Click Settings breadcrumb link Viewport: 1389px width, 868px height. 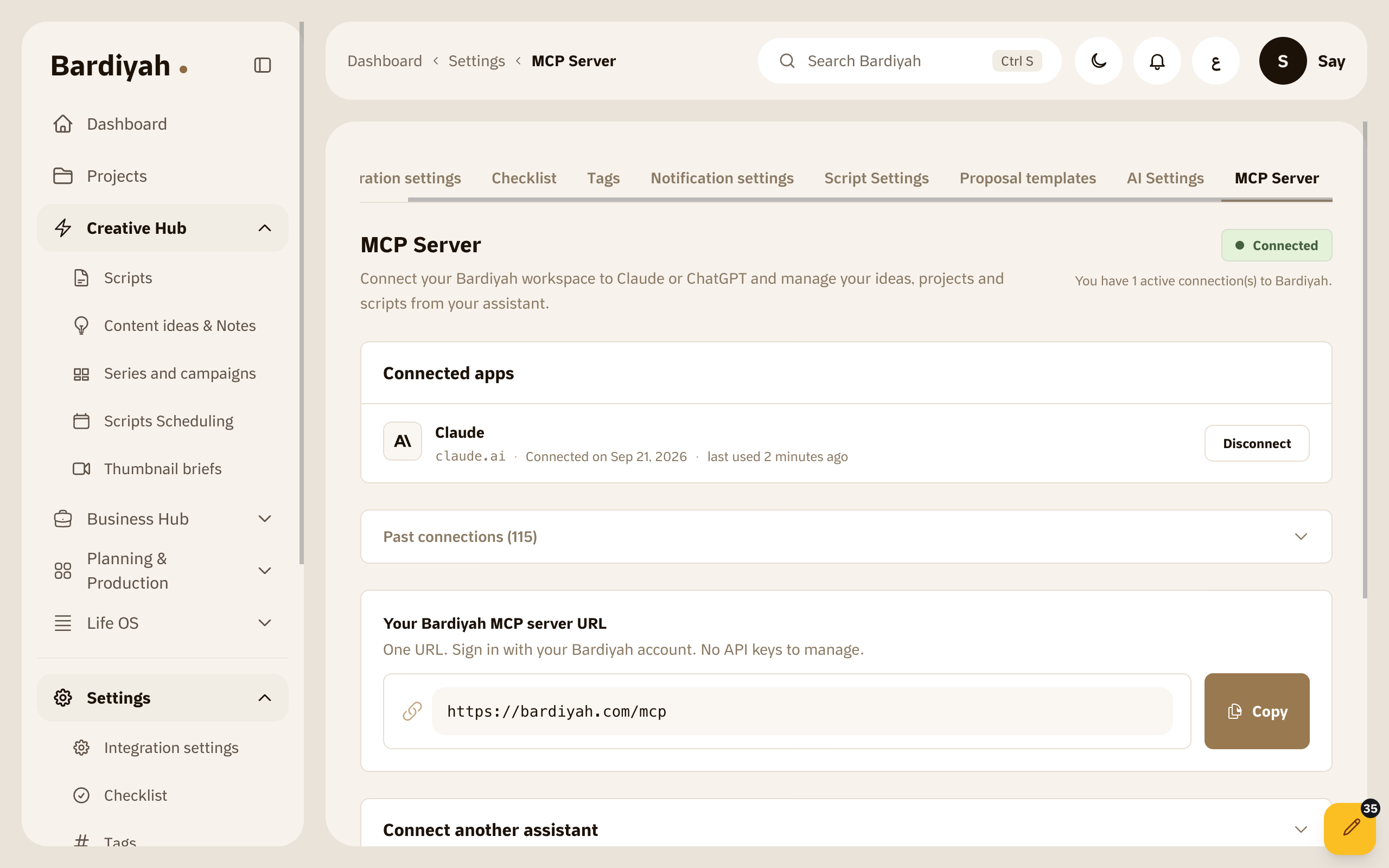[x=476, y=61]
